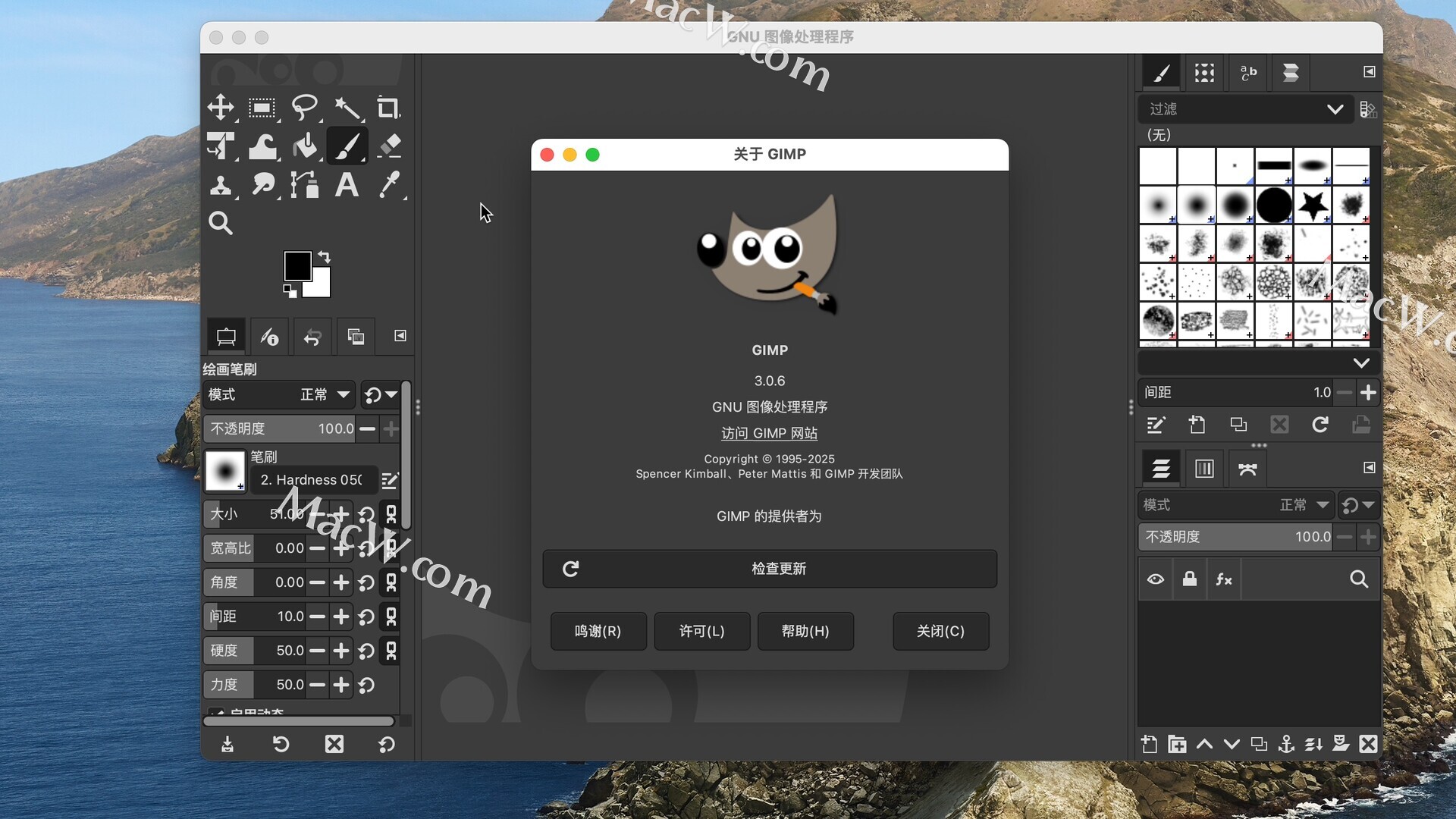This screenshot has height=819, width=1456.
Task: Switch to the Patterns tab
Action: pyautogui.click(x=1204, y=72)
